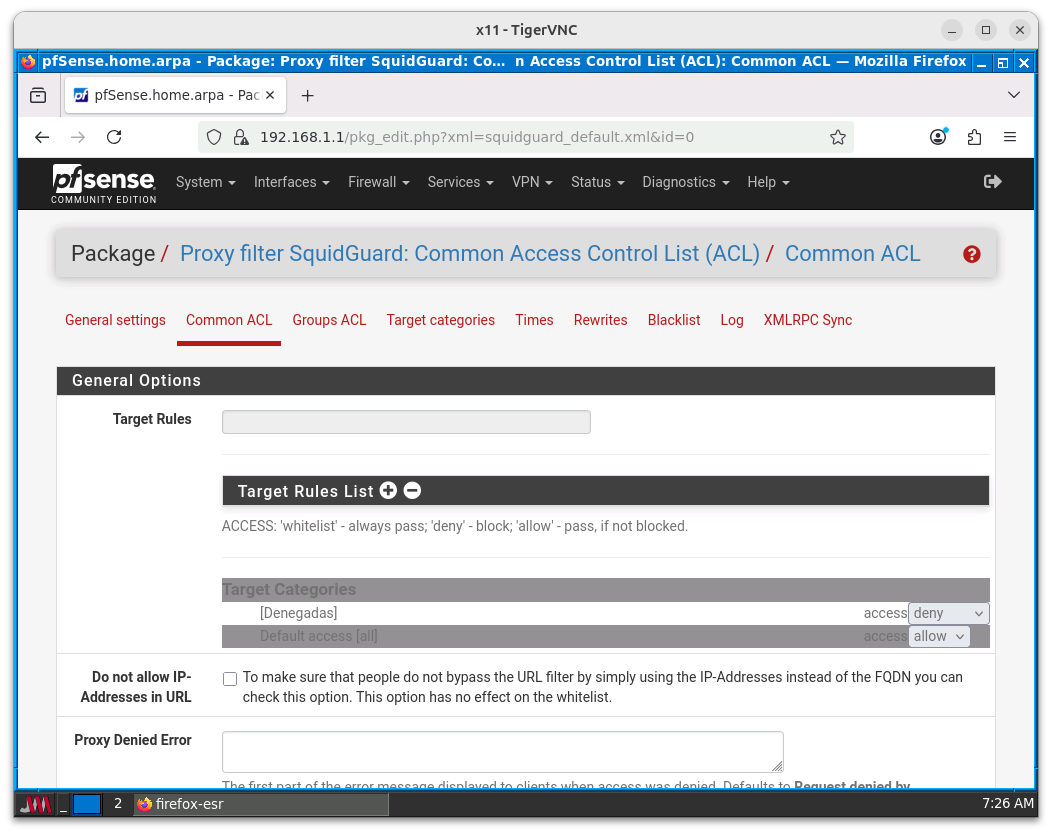
Task: Click the Proxy filter SquidGuard breadcrumb link
Action: (469, 254)
